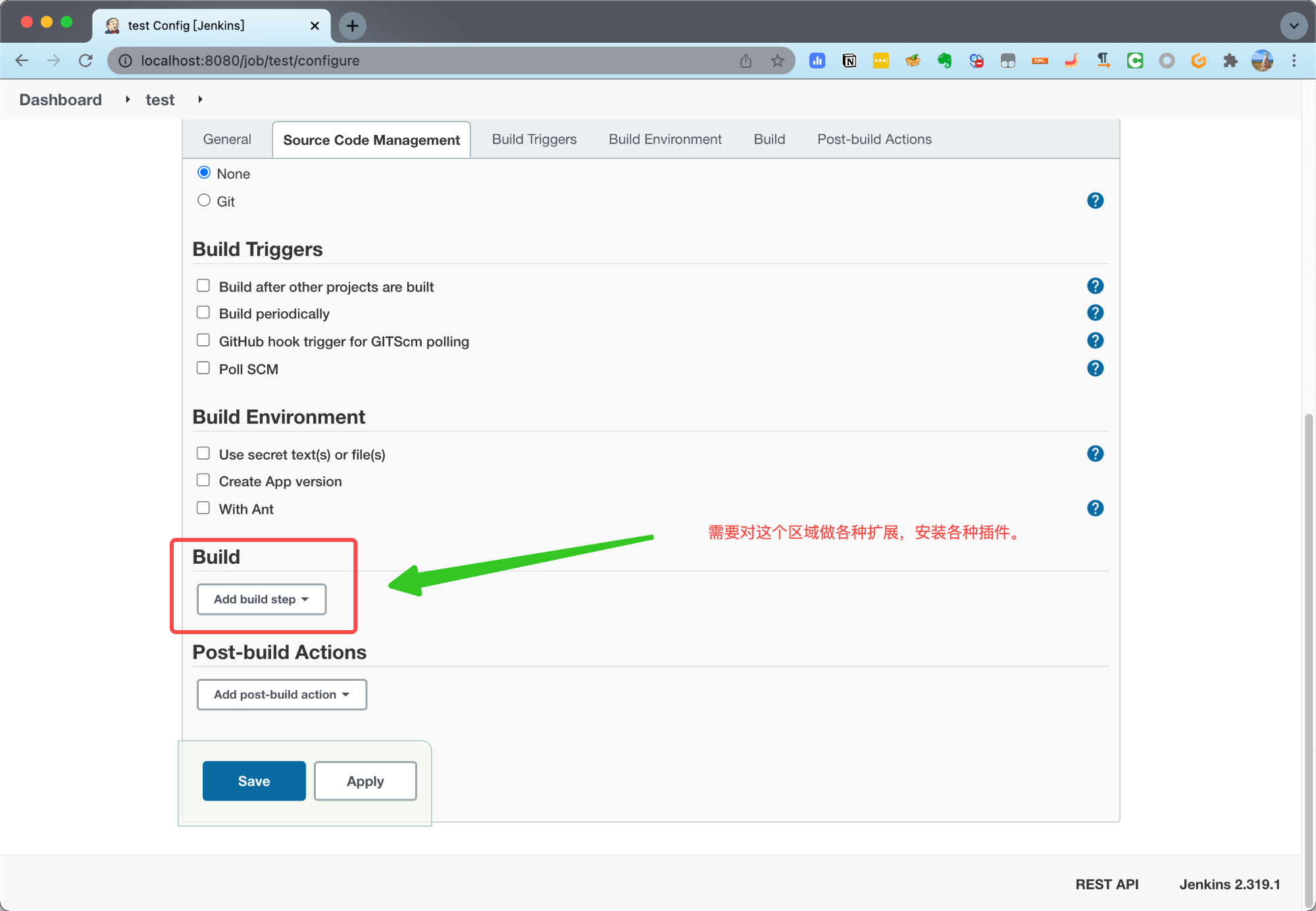Screen dimensions: 1316x911
Task: Enable Build periodically checkbox
Action: pos(203,312)
